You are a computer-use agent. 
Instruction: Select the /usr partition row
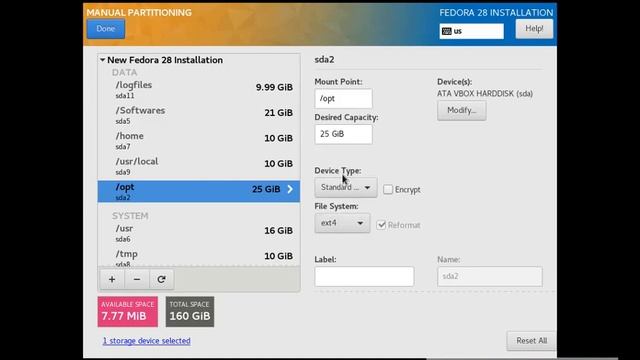199,233
